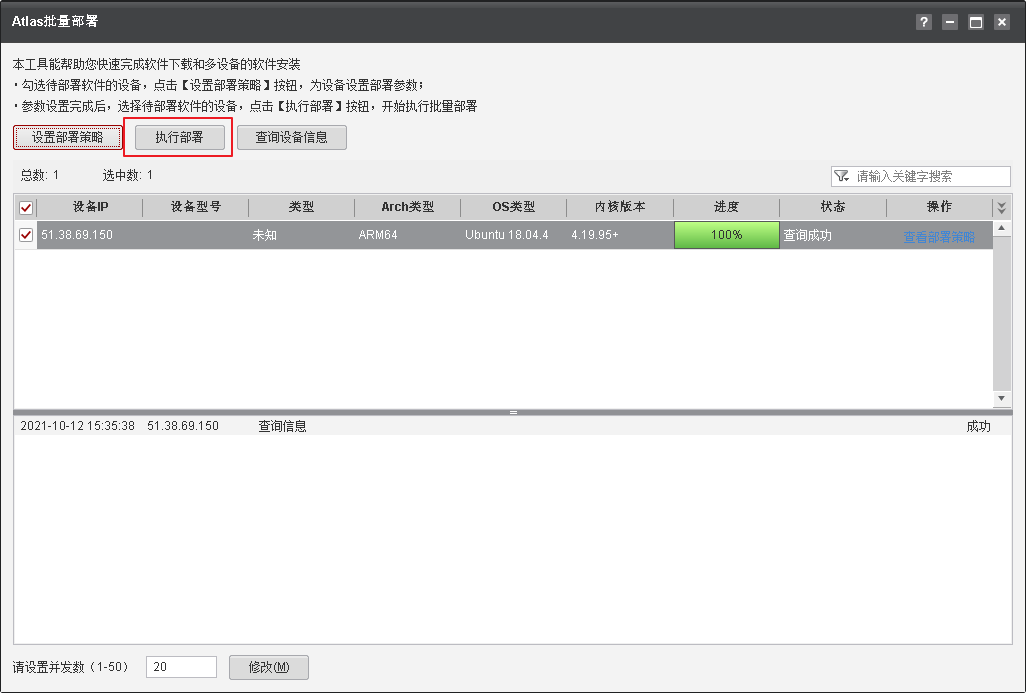
Task: Expand the column chooser double-chevron icon
Action: tap(1001, 207)
